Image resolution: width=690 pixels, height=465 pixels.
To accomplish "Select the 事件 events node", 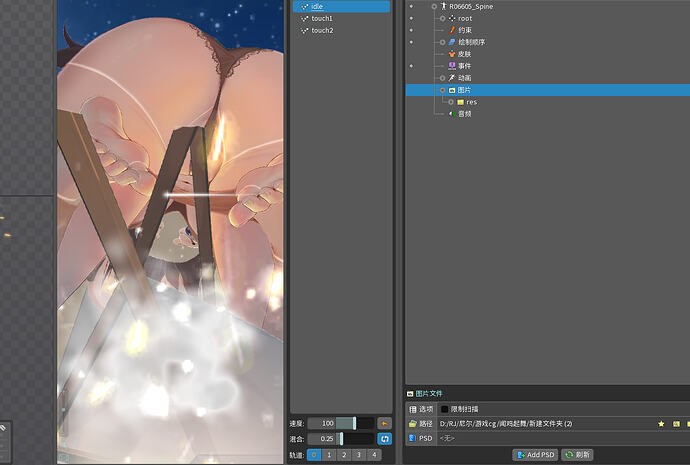I will (x=464, y=66).
